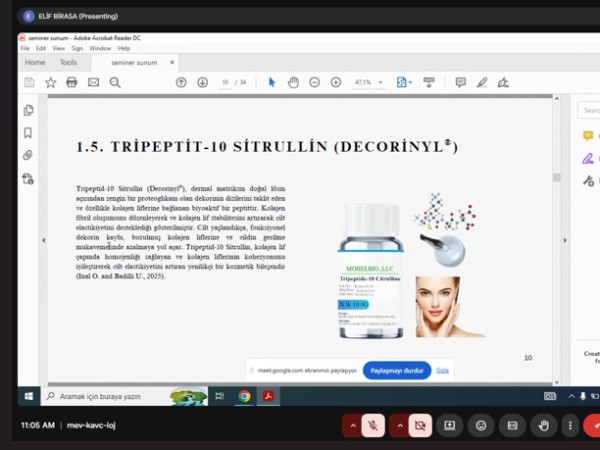The height and width of the screenshot is (450, 600).
Task: Bookmark file with the star icon
Action: coord(50,82)
